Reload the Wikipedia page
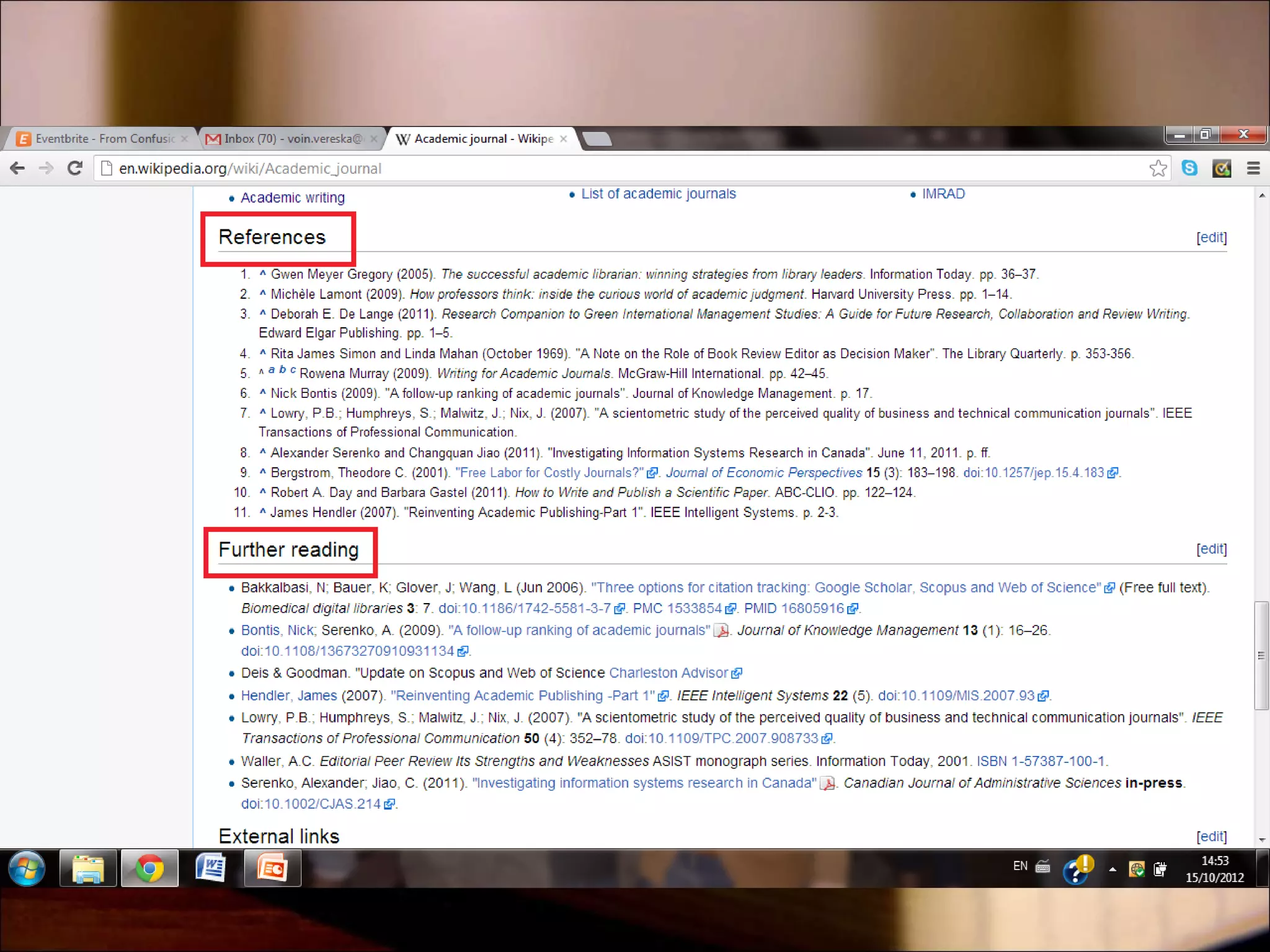Image resolution: width=1270 pixels, height=952 pixels. click(x=75, y=168)
